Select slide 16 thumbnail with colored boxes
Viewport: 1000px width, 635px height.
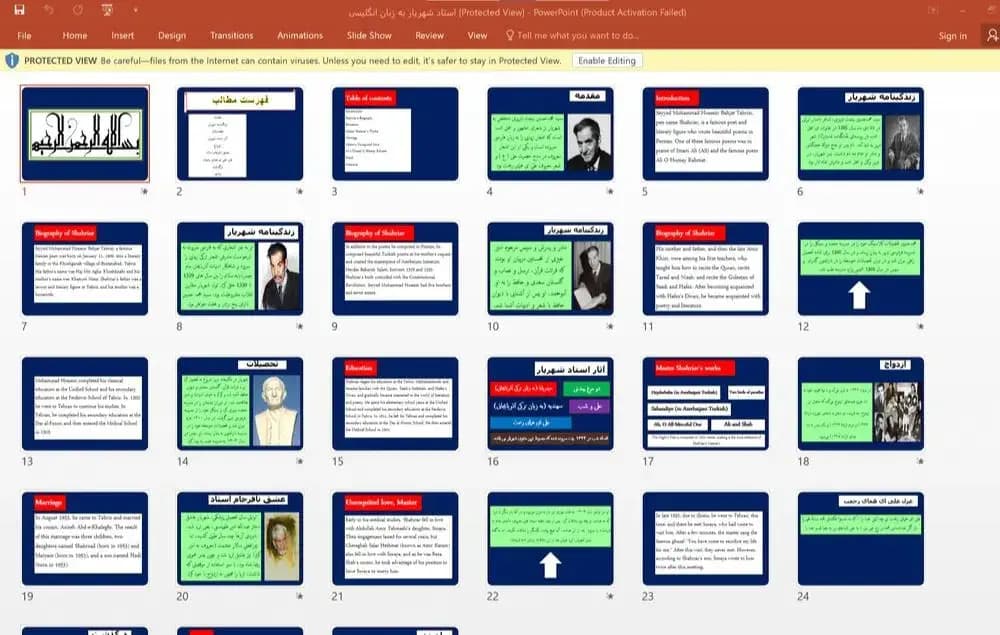(550, 404)
